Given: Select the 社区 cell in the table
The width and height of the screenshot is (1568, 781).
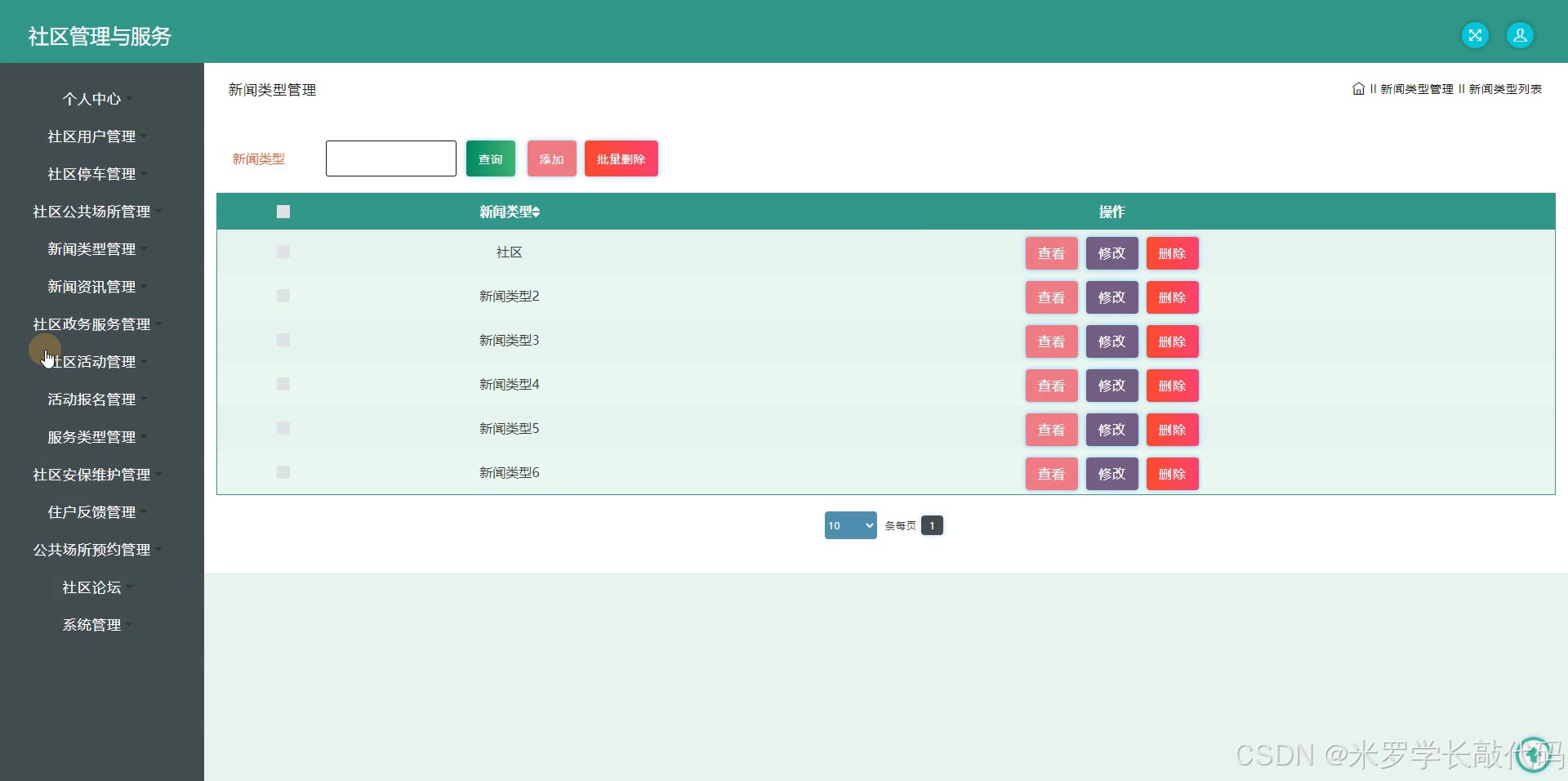Looking at the screenshot, I should tap(509, 252).
